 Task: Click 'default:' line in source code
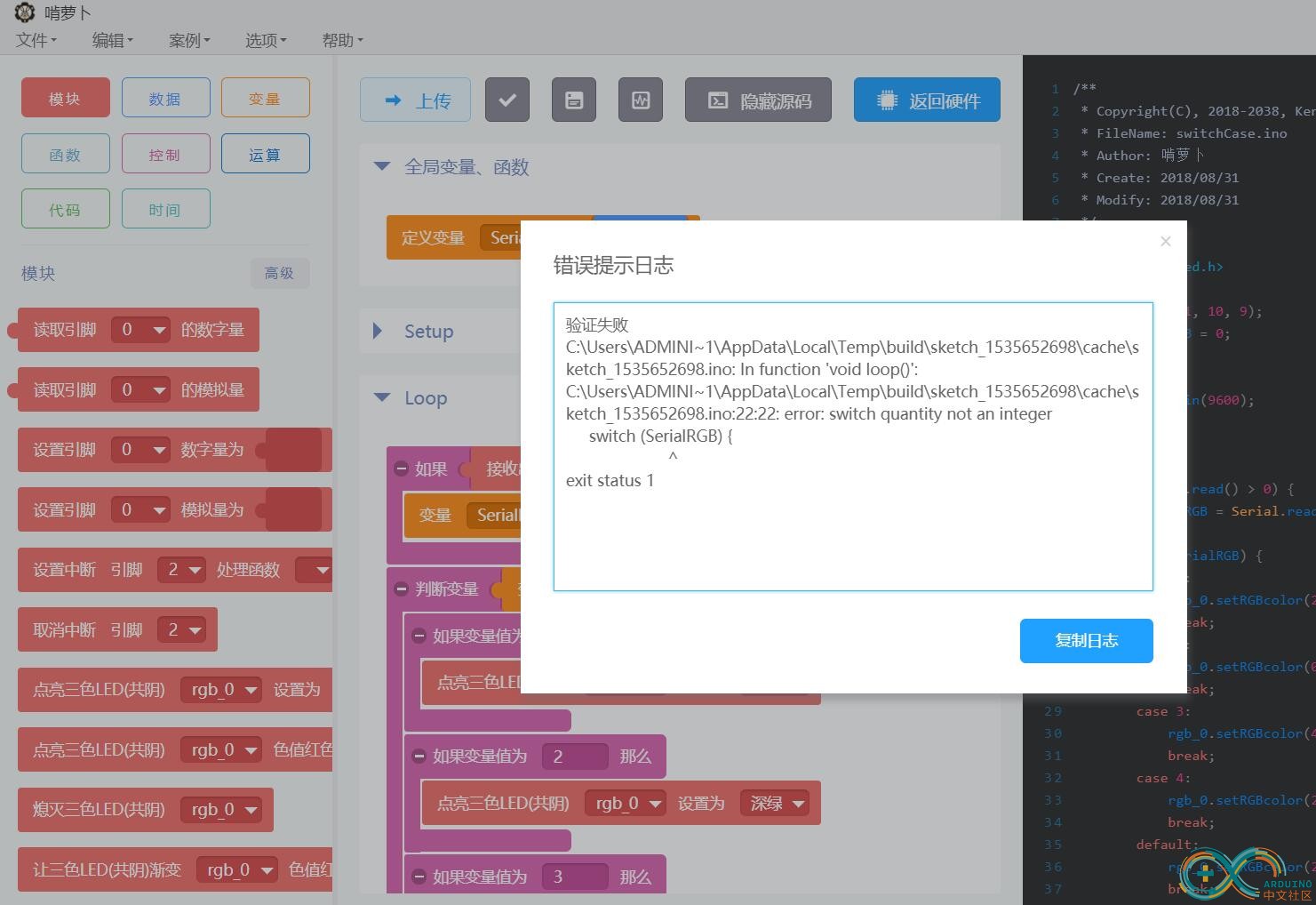[x=1167, y=845]
